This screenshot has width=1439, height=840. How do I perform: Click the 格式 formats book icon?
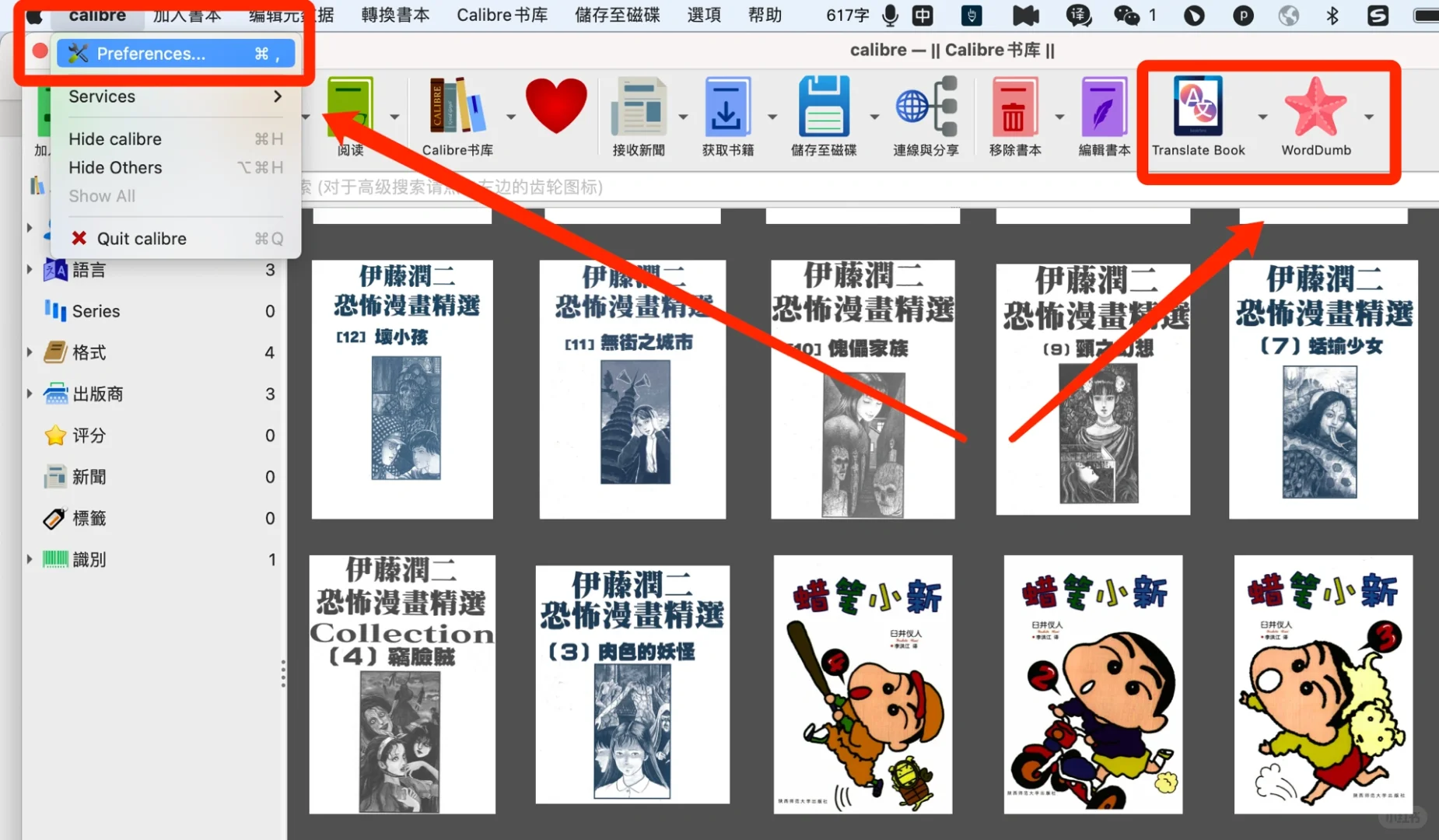click(x=55, y=352)
